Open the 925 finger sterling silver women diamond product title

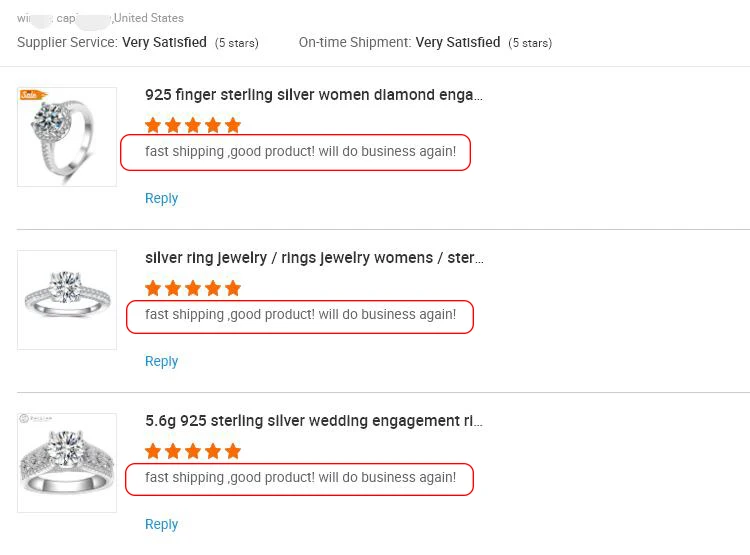coord(314,95)
